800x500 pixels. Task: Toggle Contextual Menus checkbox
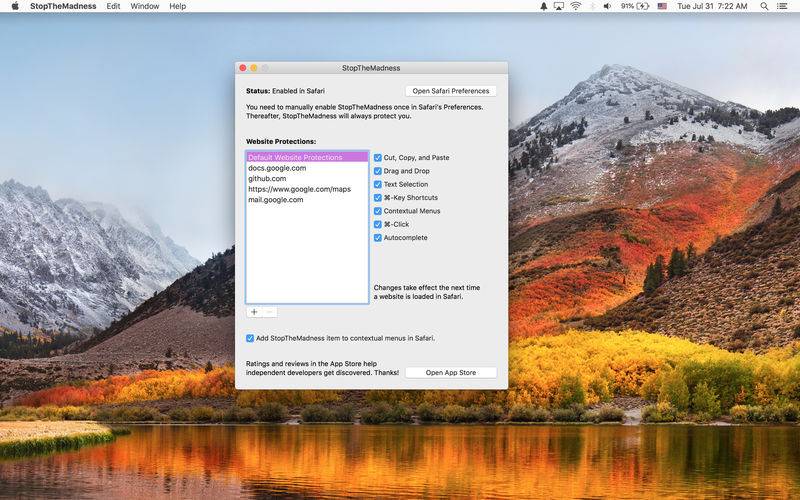pos(378,211)
